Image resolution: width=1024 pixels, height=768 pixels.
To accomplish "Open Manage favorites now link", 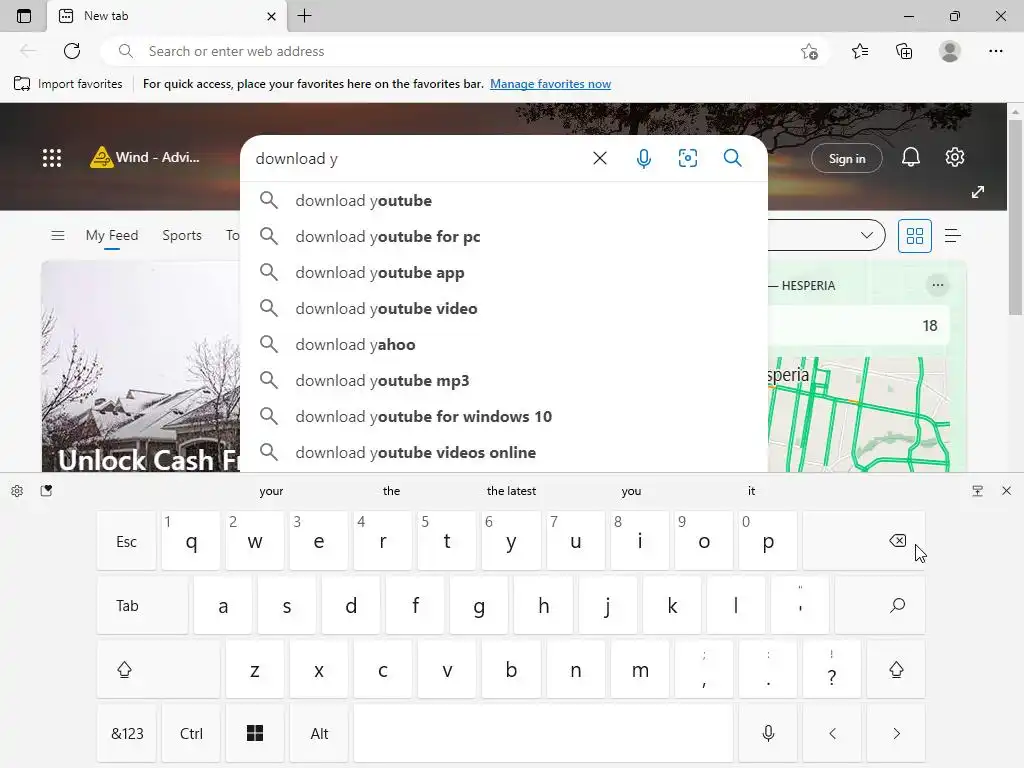I will click(x=550, y=84).
